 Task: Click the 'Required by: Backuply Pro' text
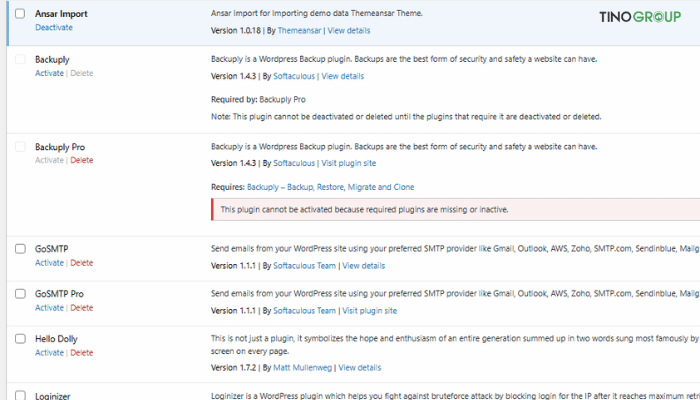coord(258,100)
